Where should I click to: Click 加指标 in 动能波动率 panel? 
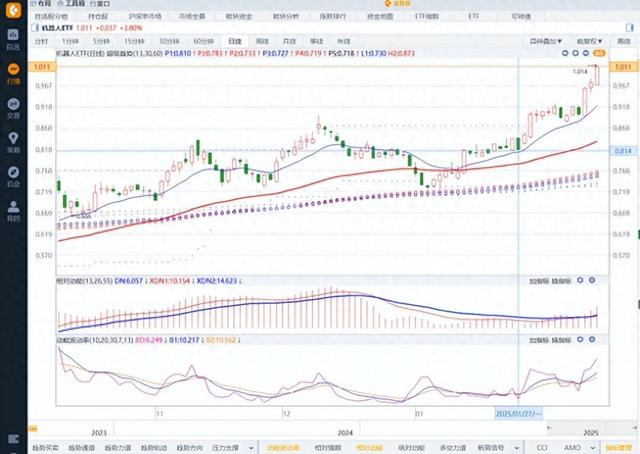[x=539, y=340]
